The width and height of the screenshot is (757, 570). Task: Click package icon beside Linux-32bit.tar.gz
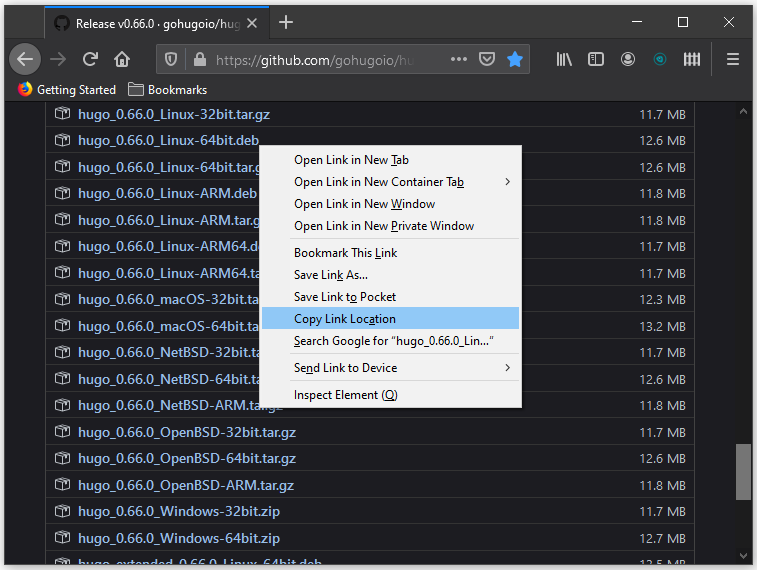click(x=62, y=113)
